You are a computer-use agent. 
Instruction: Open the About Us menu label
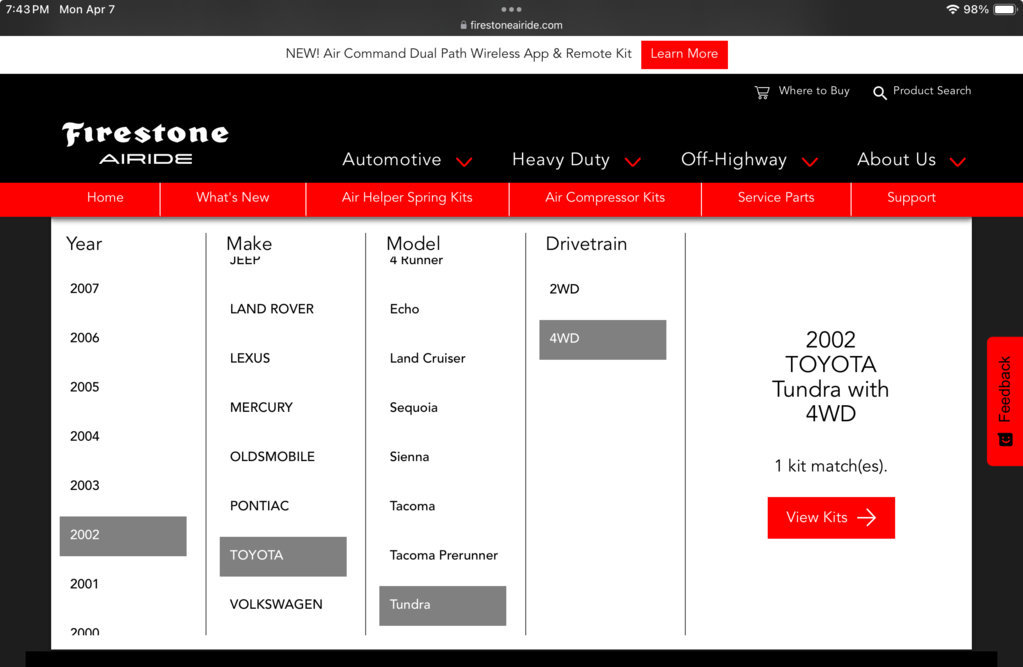(x=896, y=159)
